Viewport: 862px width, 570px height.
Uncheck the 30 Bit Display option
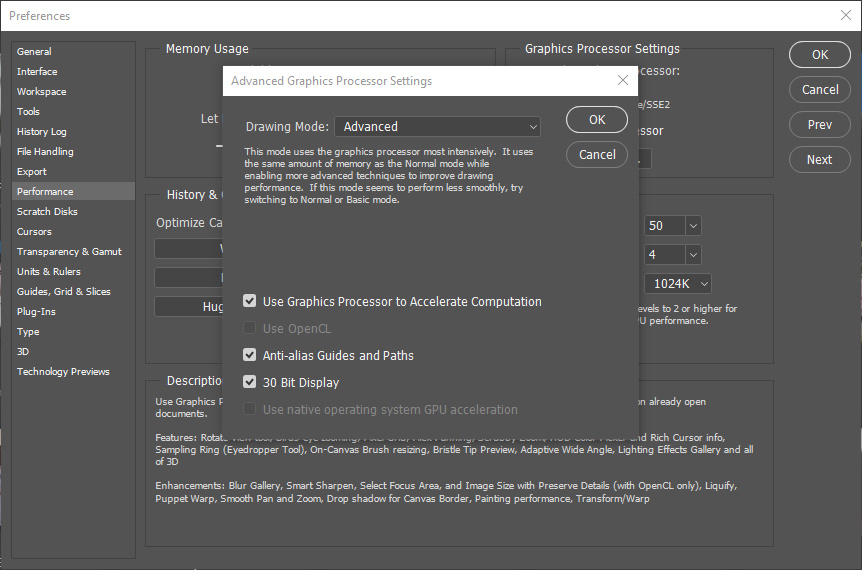250,382
